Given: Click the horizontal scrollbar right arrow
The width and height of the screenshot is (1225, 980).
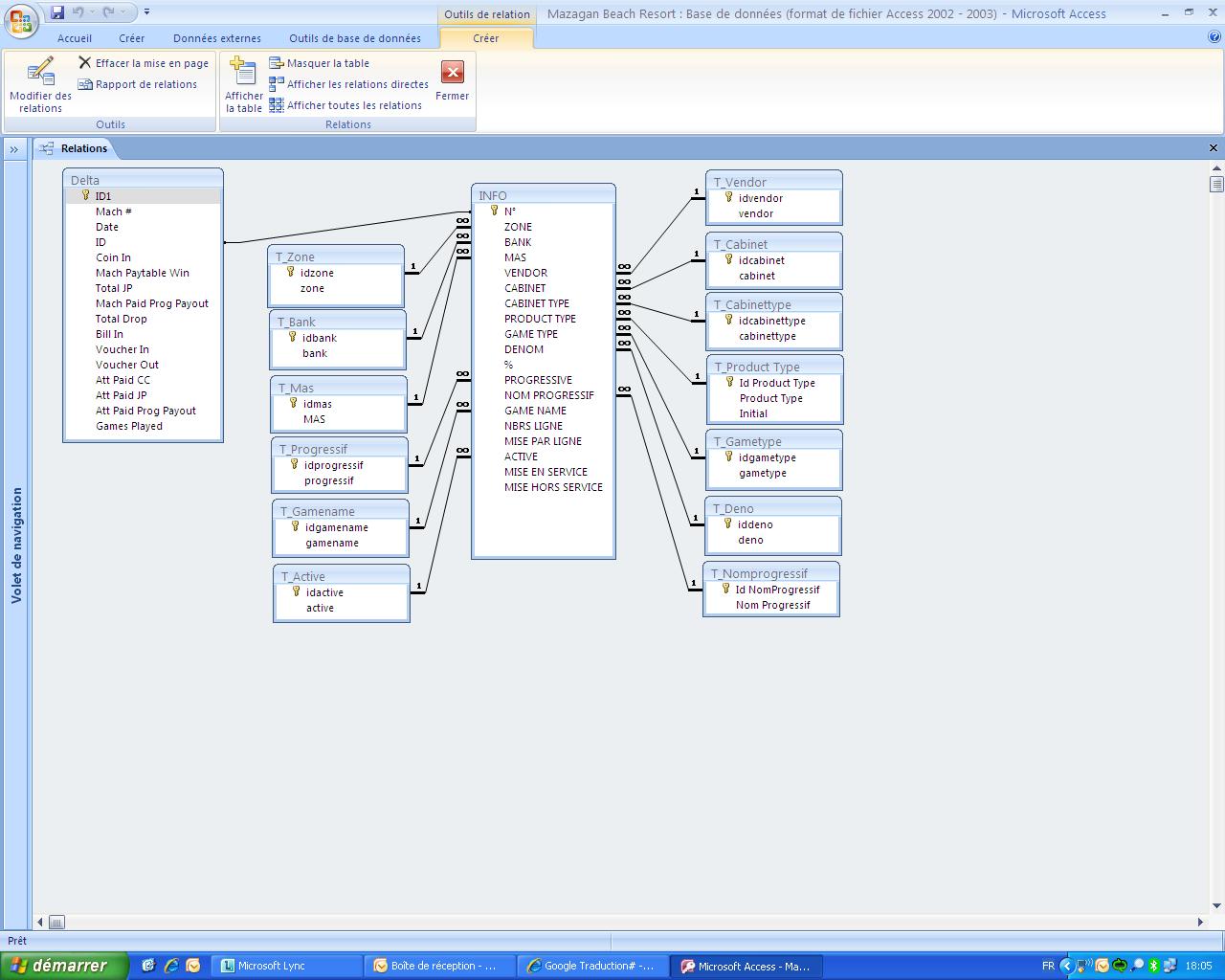Looking at the screenshot, I should coord(1200,922).
